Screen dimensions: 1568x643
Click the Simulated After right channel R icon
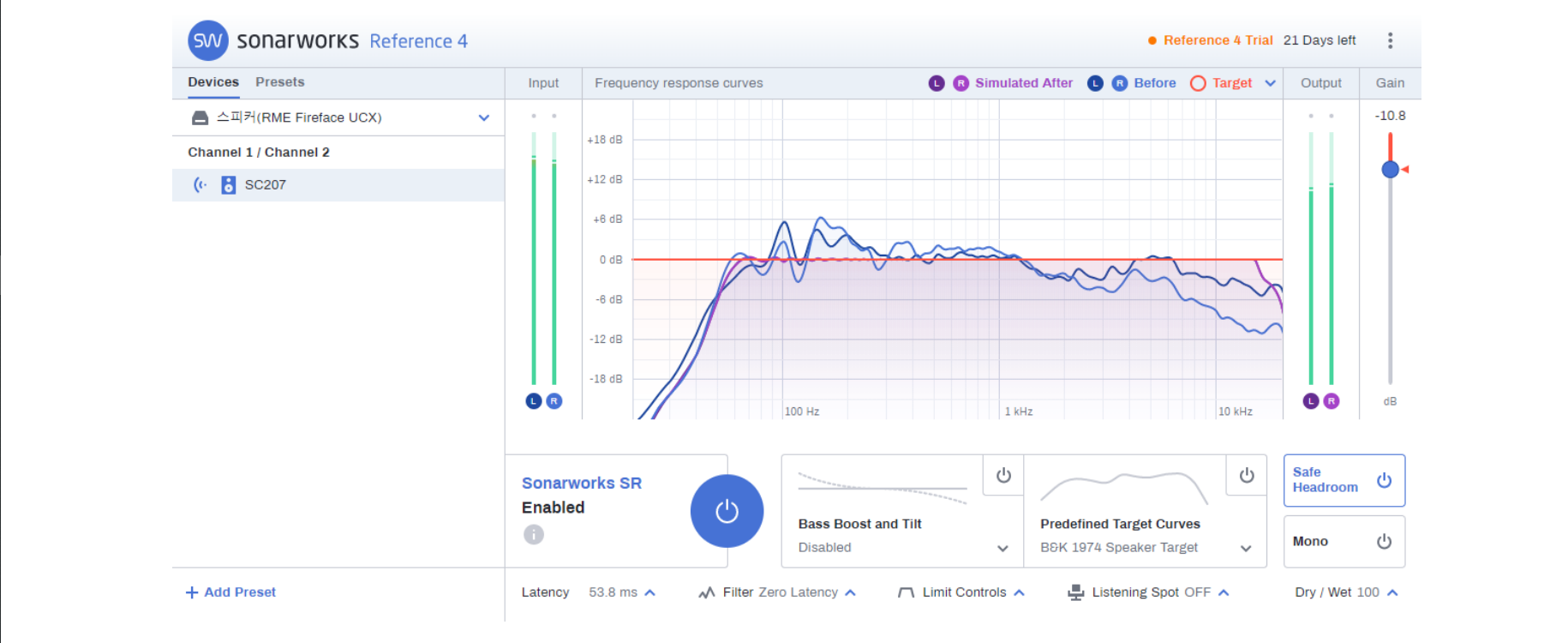(x=961, y=83)
